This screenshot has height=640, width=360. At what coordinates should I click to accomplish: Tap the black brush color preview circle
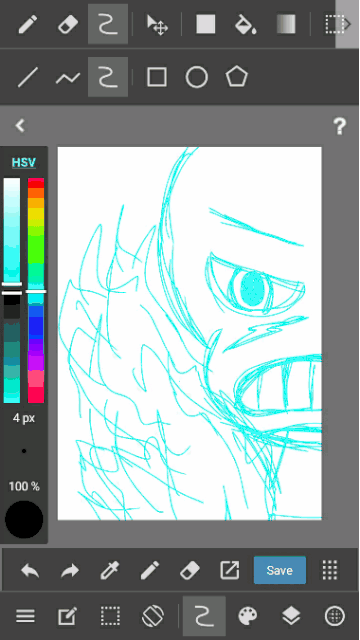(24, 520)
